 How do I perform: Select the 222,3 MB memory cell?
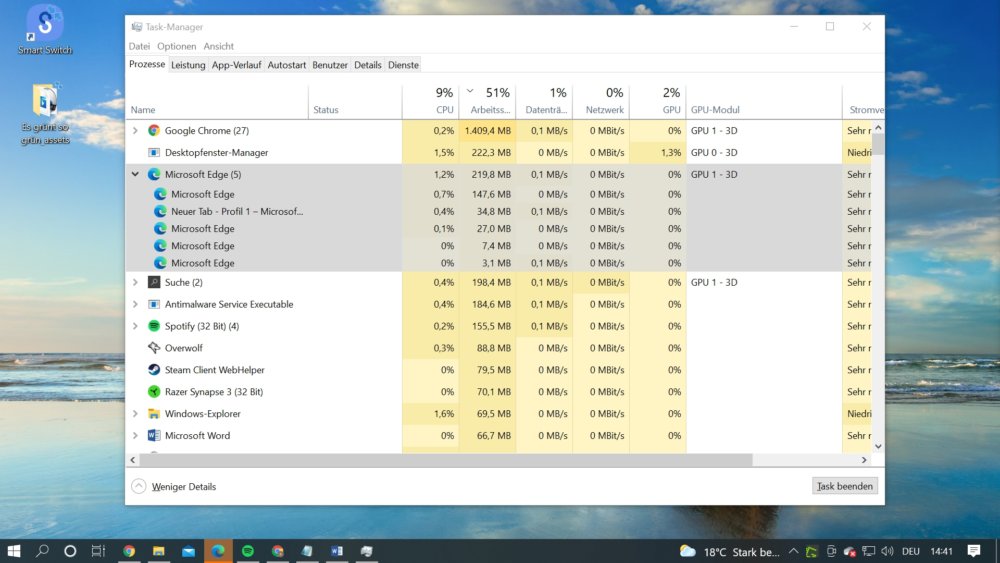(x=487, y=152)
